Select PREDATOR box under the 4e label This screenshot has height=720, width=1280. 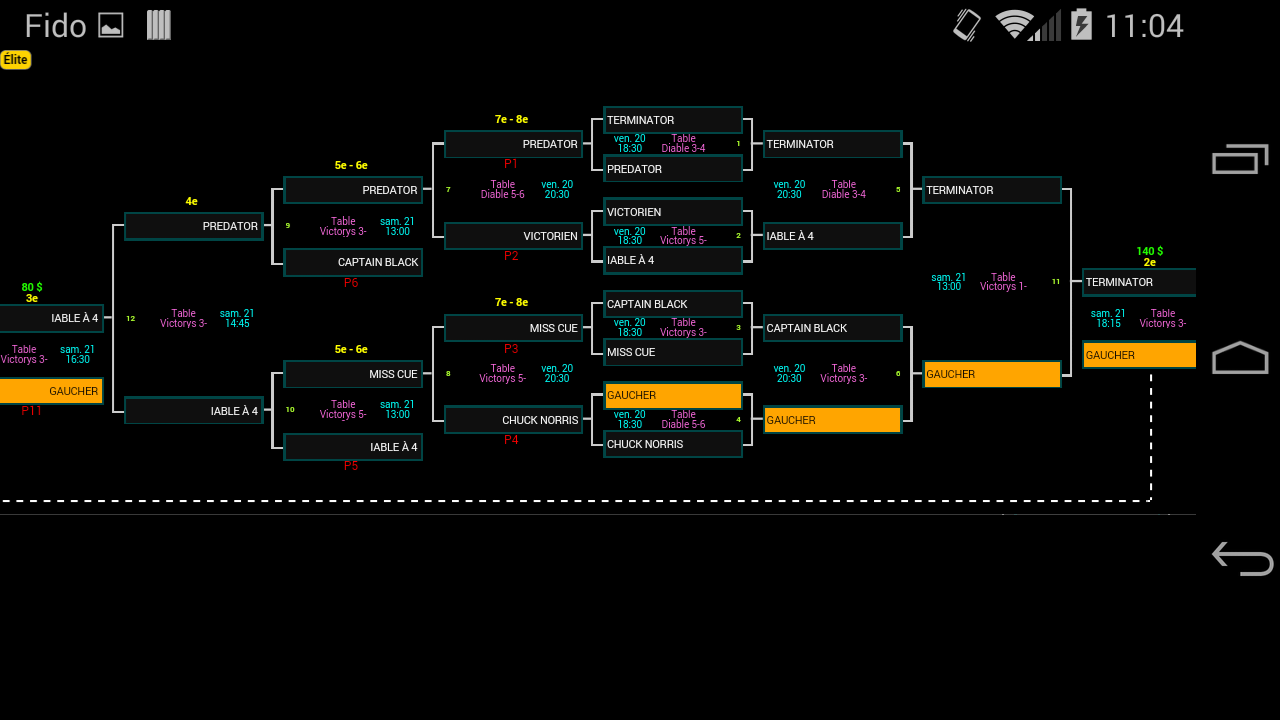click(194, 226)
